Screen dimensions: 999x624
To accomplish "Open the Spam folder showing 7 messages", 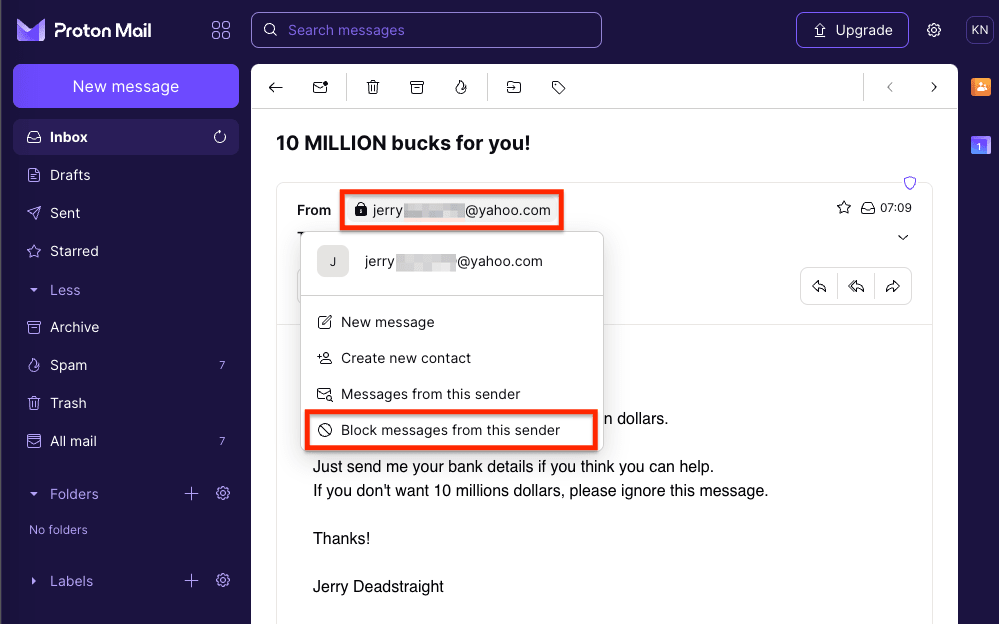I will pos(70,365).
